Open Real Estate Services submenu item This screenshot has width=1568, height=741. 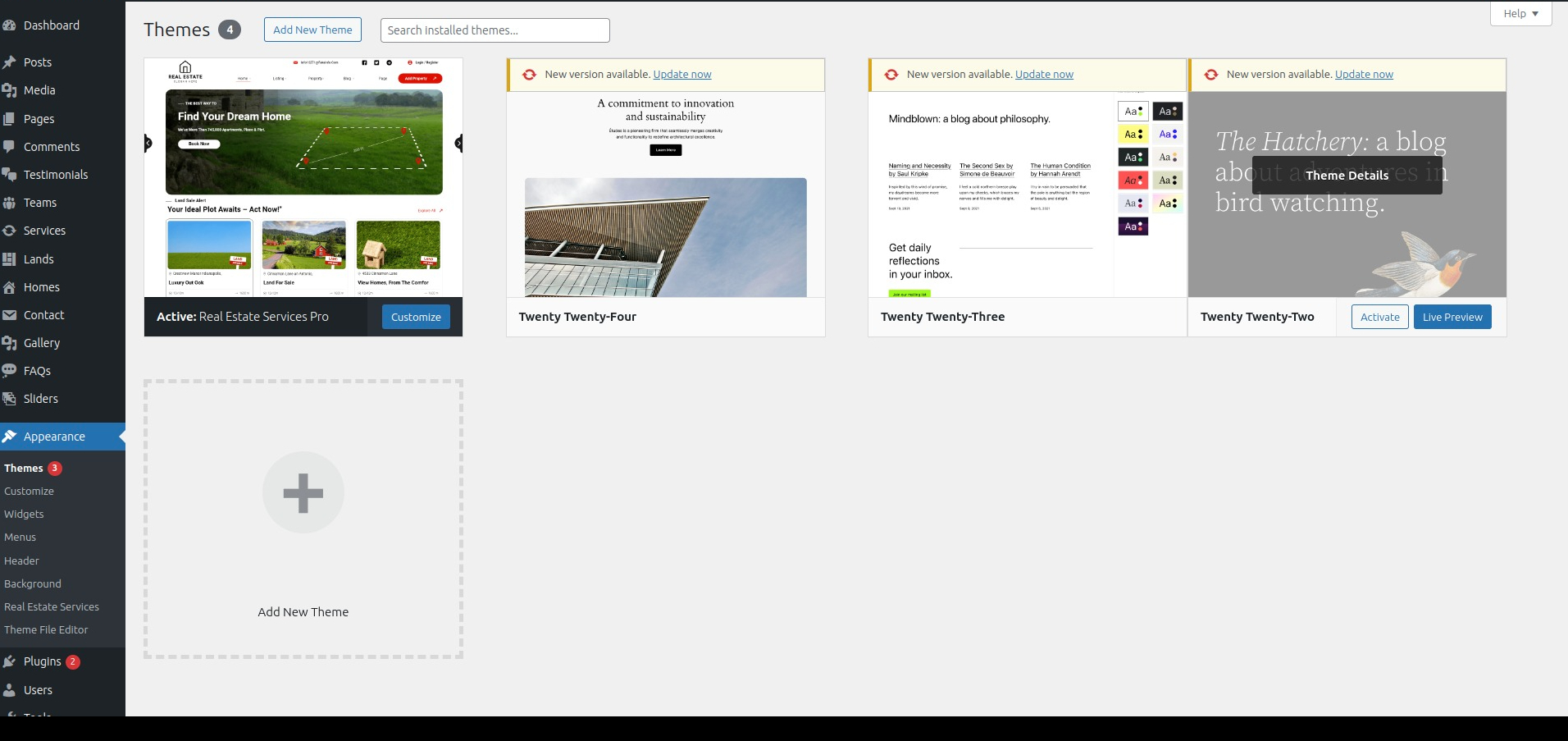(x=52, y=606)
